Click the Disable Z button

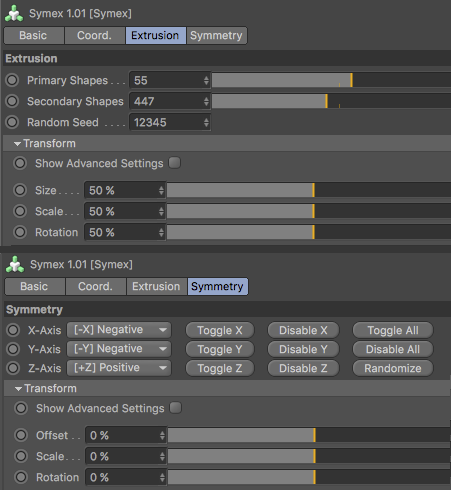303,368
